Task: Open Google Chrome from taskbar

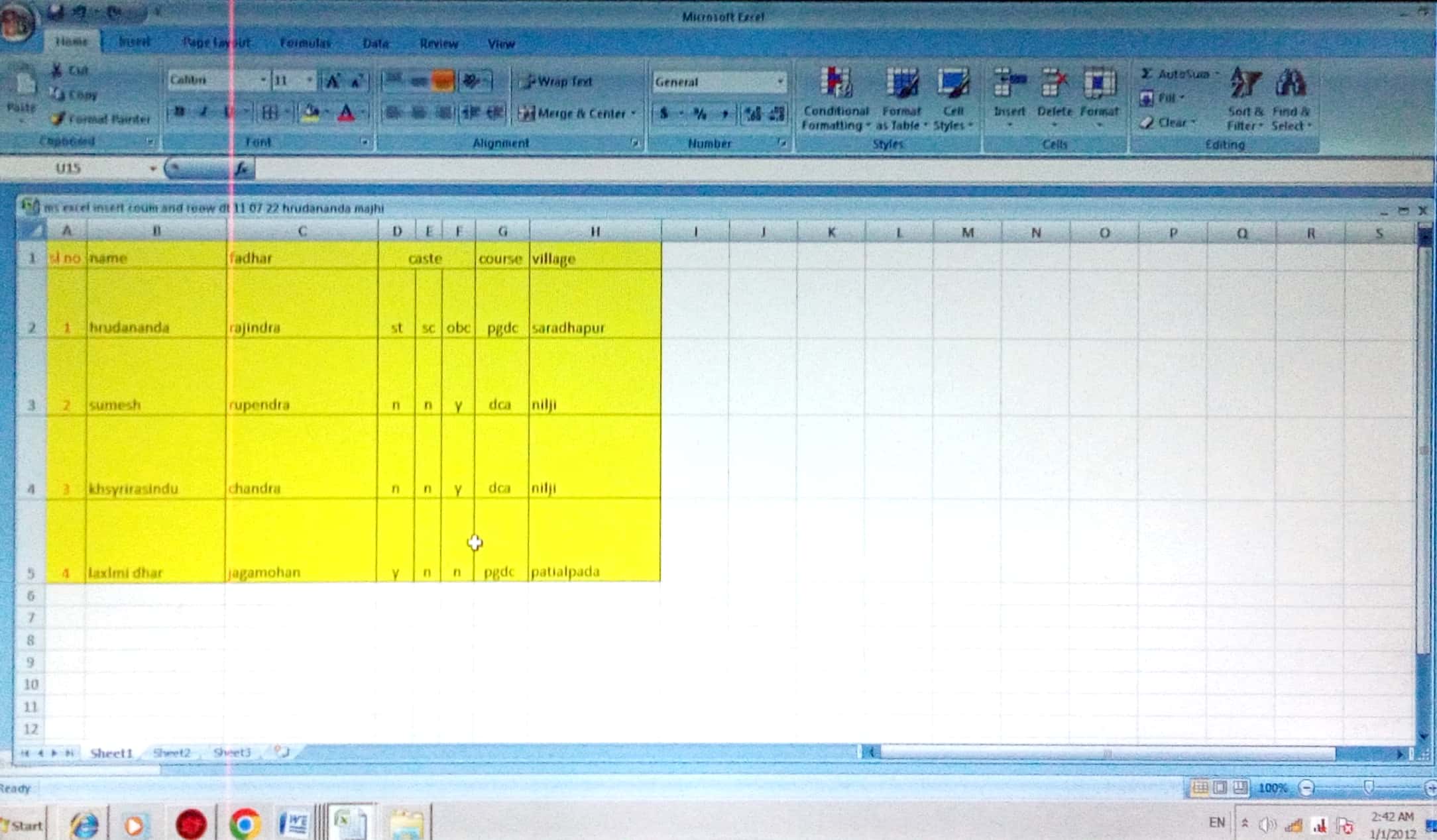Action: (x=245, y=824)
